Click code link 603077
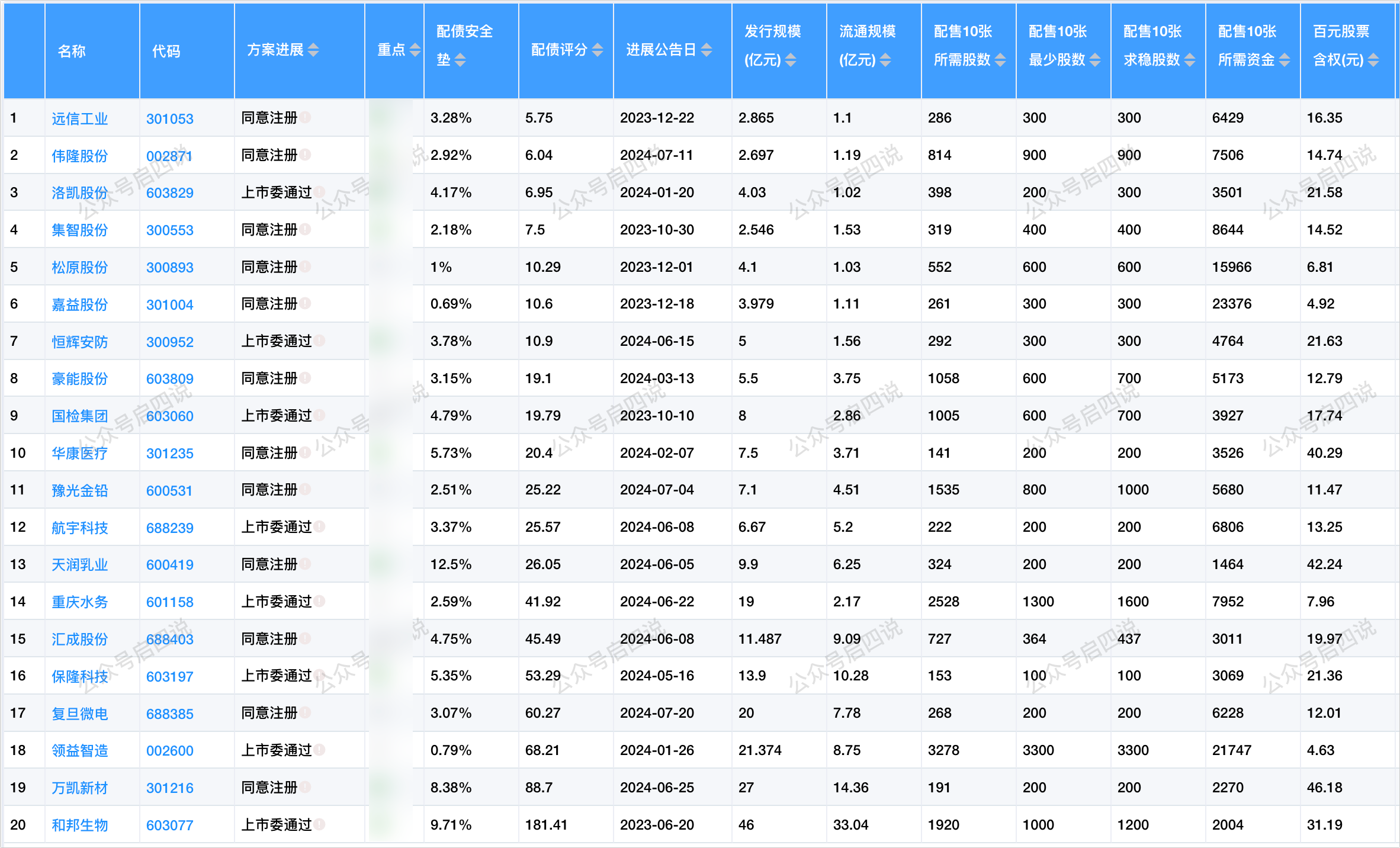 pos(169,825)
